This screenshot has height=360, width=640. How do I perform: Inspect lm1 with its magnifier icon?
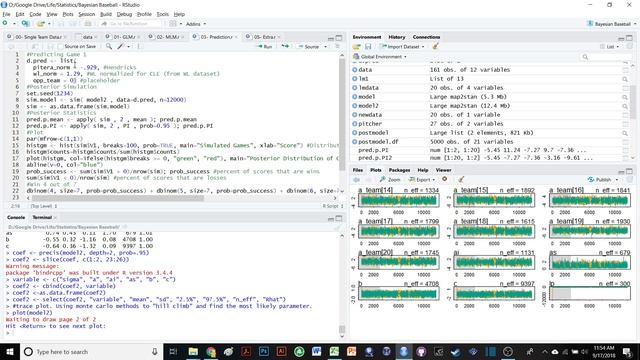click(625, 79)
